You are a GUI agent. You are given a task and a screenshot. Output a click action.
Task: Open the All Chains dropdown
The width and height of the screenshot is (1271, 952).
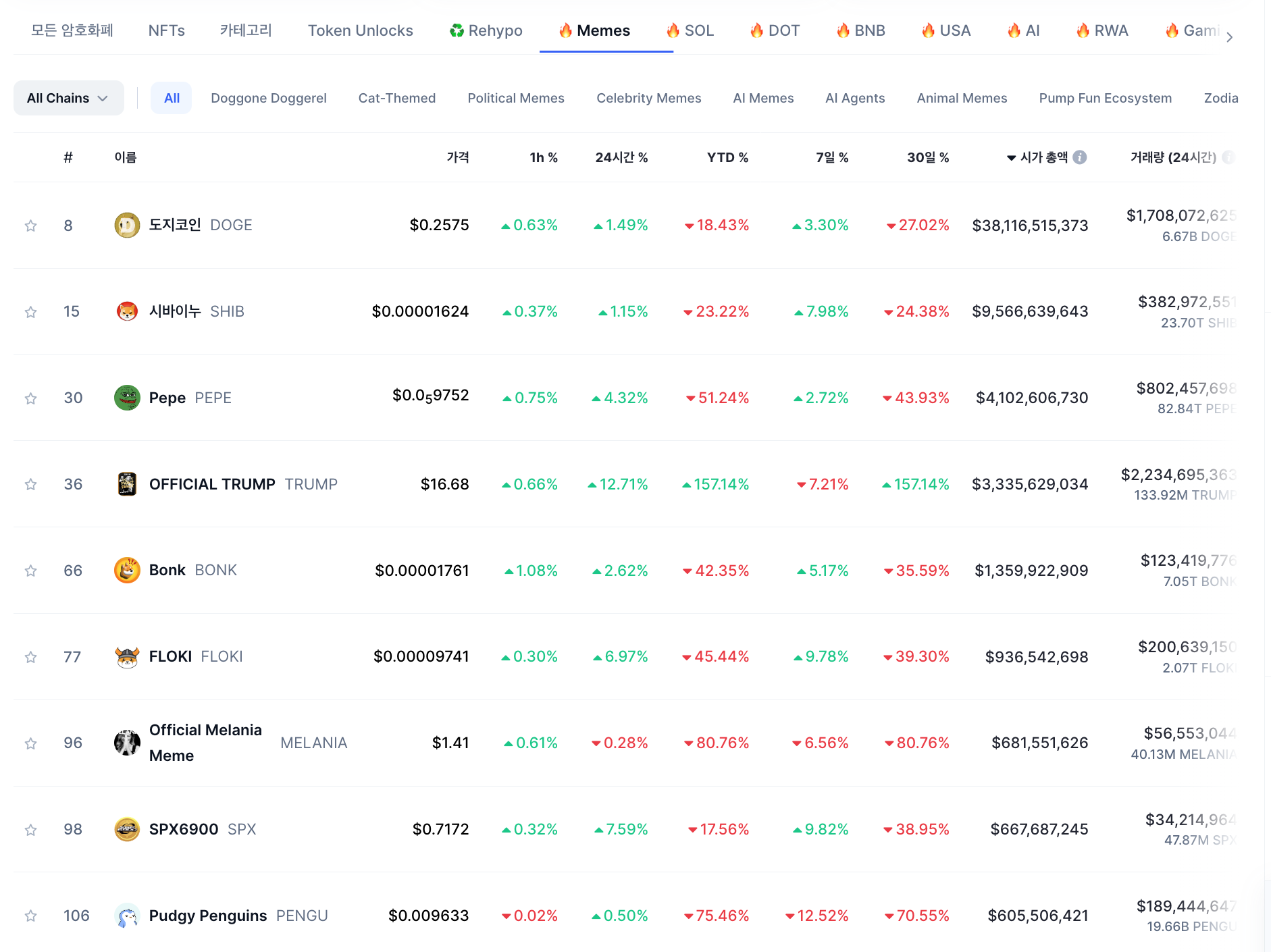point(68,98)
